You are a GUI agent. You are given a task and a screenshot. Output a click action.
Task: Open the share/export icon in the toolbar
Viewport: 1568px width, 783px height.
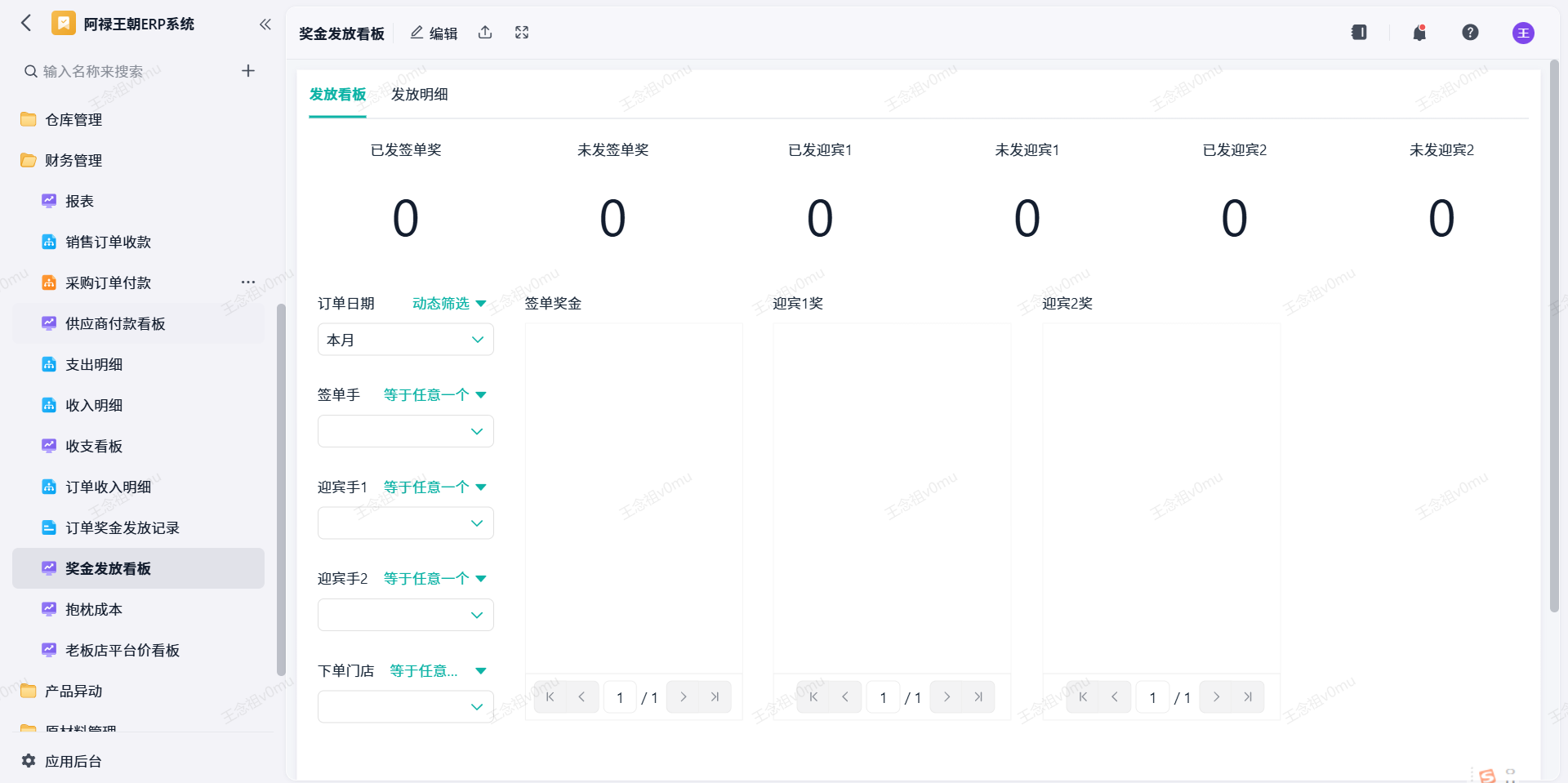tap(485, 33)
